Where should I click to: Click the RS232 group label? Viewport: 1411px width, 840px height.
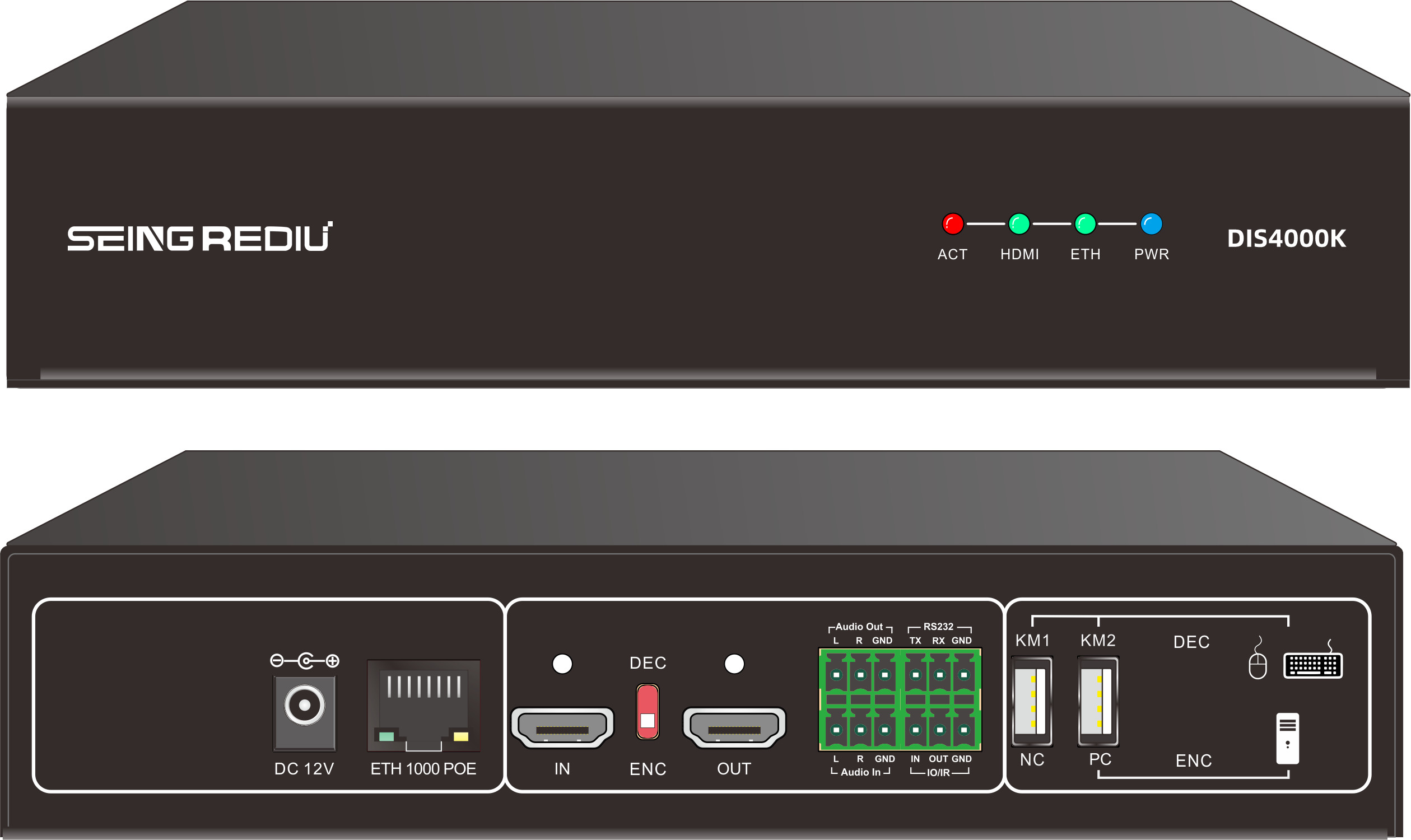coord(938,627)
